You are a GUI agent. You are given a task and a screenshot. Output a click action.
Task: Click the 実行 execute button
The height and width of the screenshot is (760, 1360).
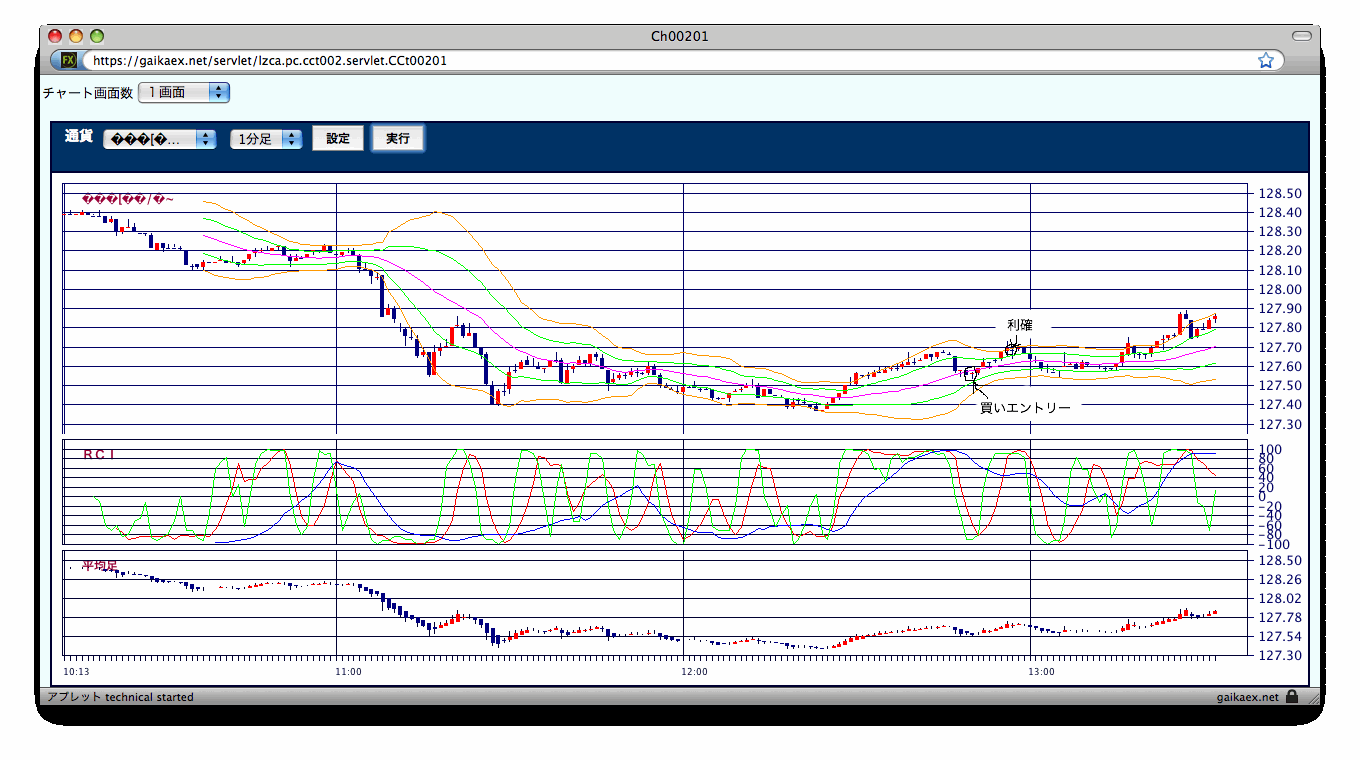point(398,138)
